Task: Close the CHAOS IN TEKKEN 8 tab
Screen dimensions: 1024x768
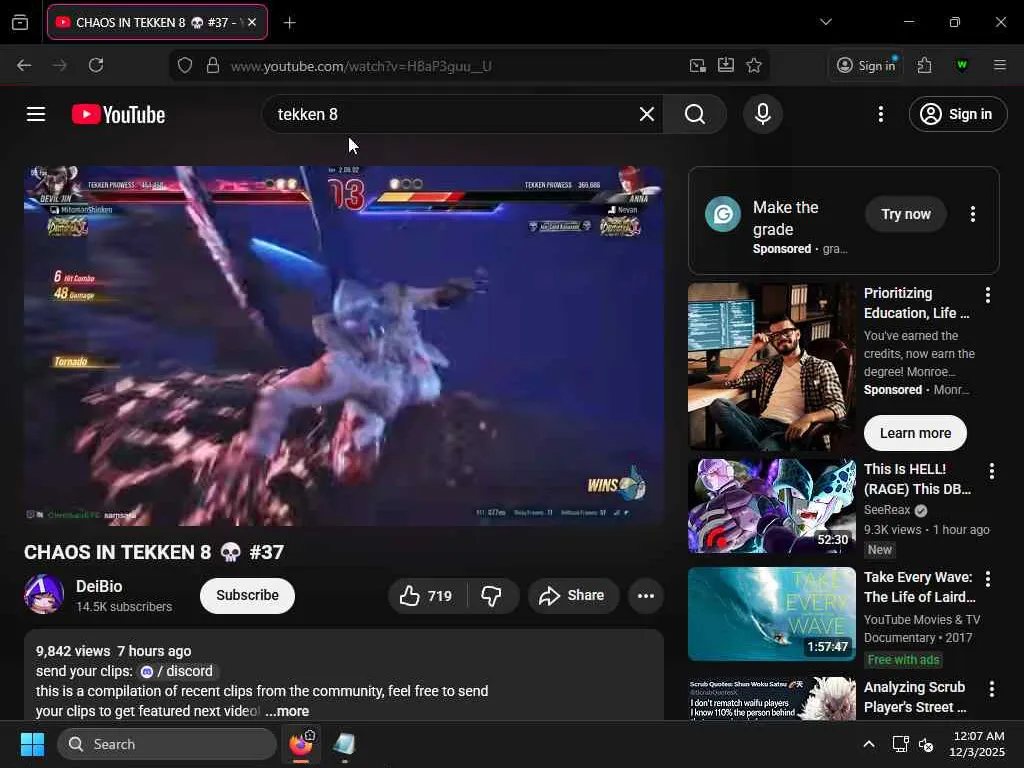Action: 252,22
